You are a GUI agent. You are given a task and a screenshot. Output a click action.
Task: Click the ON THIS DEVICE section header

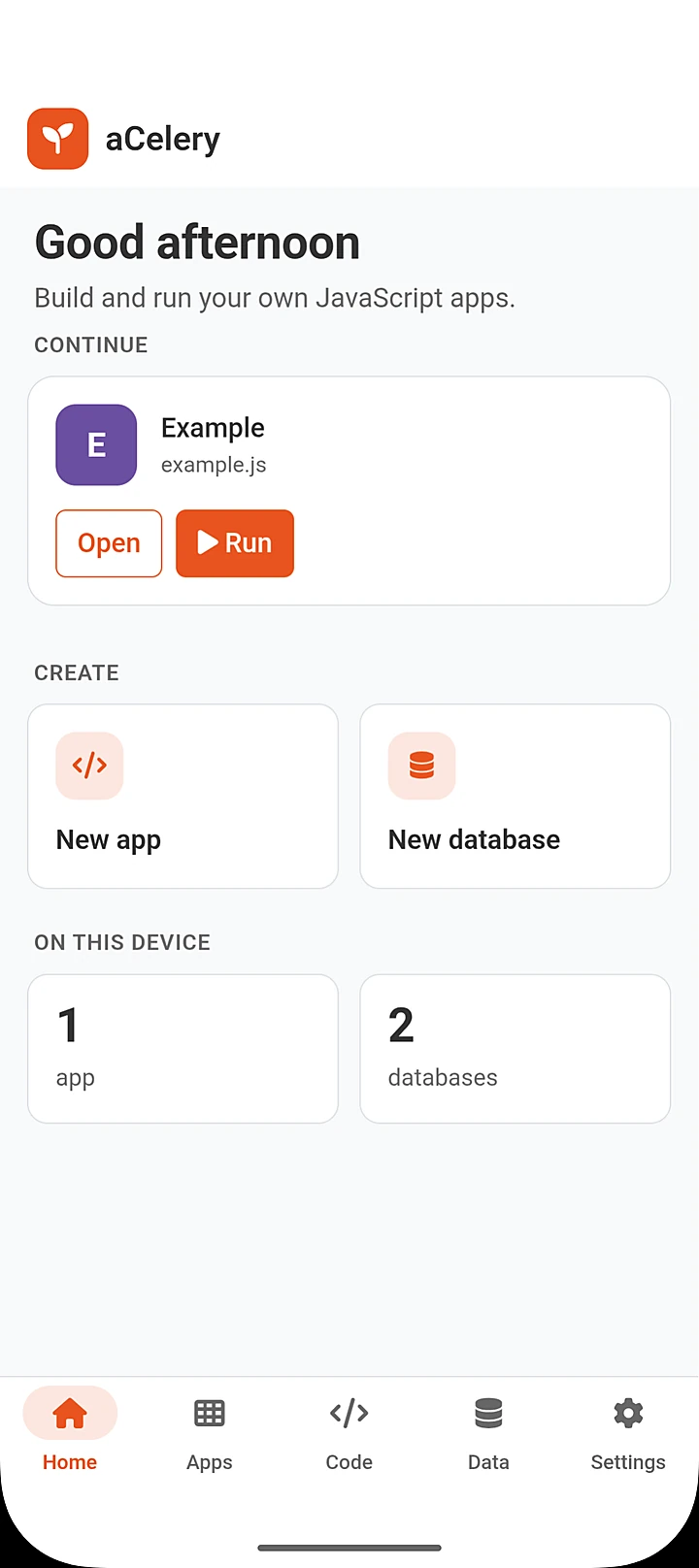[x=122, y=943]
